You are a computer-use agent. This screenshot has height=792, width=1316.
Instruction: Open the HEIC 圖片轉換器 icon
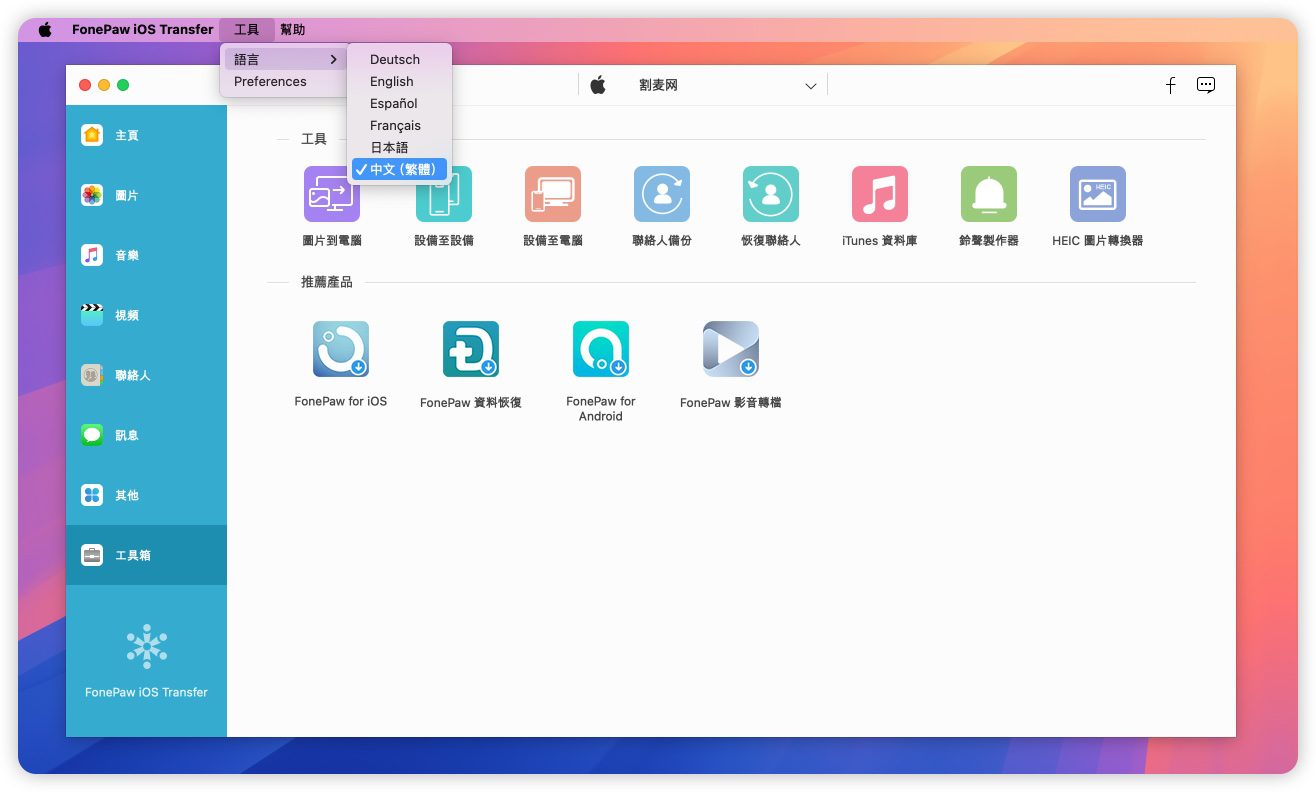1098,194
